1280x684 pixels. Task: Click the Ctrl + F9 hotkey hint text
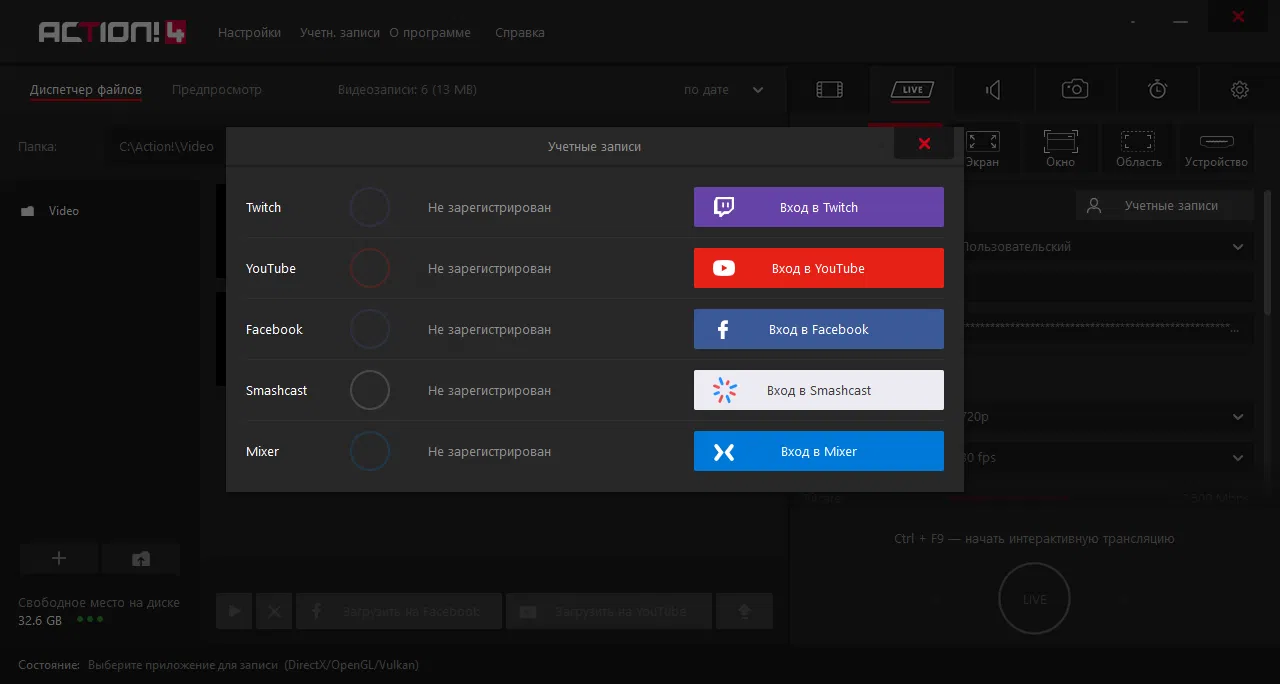(1034, 538)
